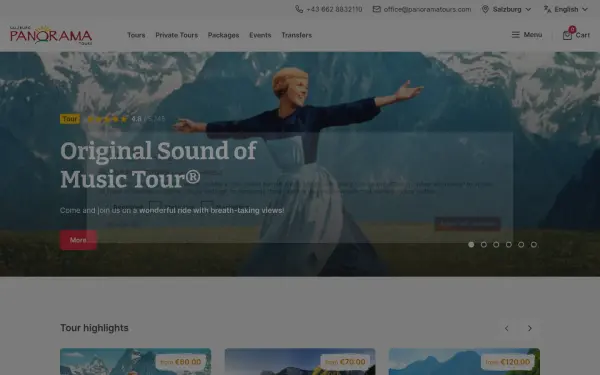The image size is (600, 375).
Task: Click the red More button on the hero
Action: tap(78, 240)
